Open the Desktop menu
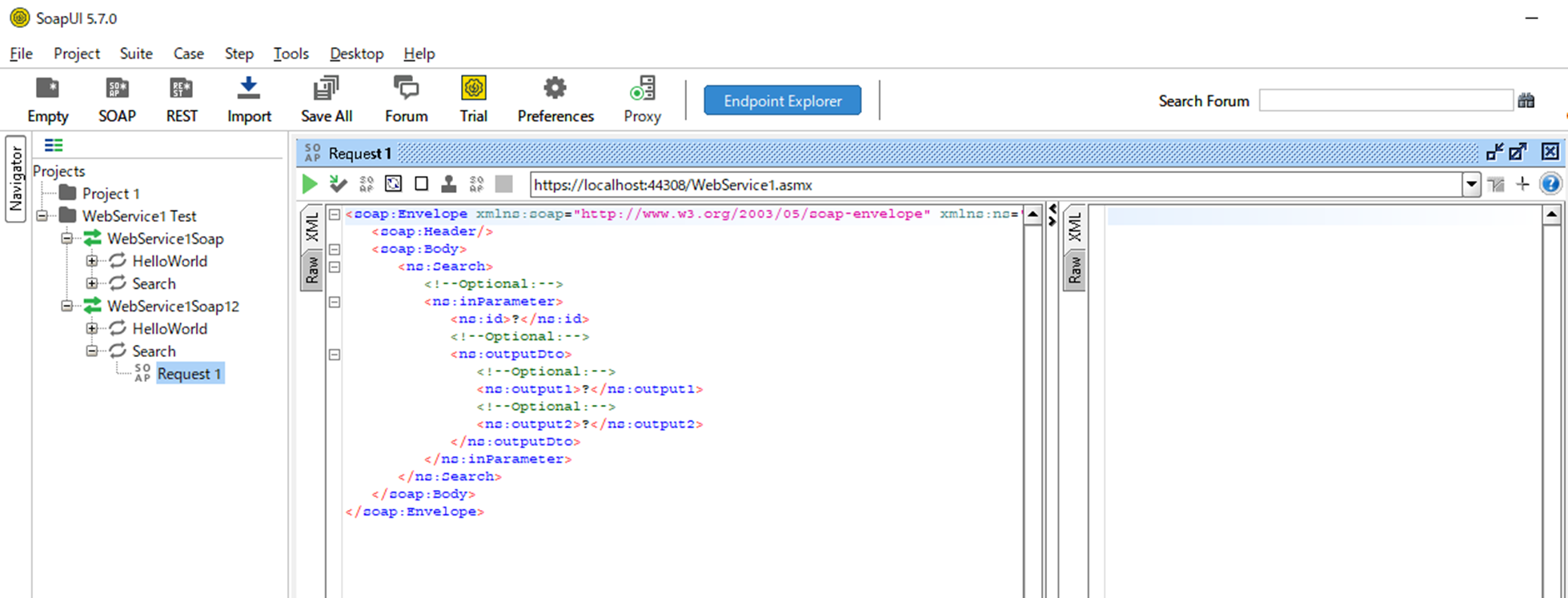Image resolution: width=1568 pixels, height=598 pixels. click(x=356, y=54)
